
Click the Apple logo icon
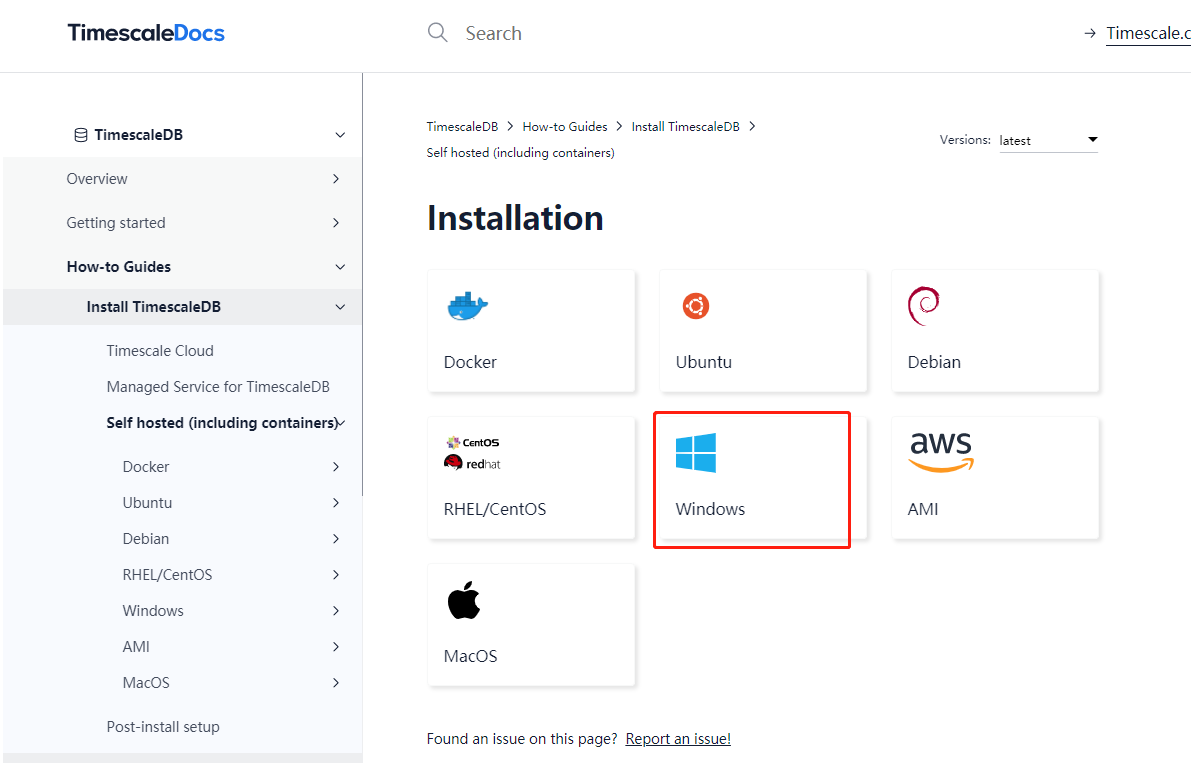pyautogui.click(x=464, y=600)
